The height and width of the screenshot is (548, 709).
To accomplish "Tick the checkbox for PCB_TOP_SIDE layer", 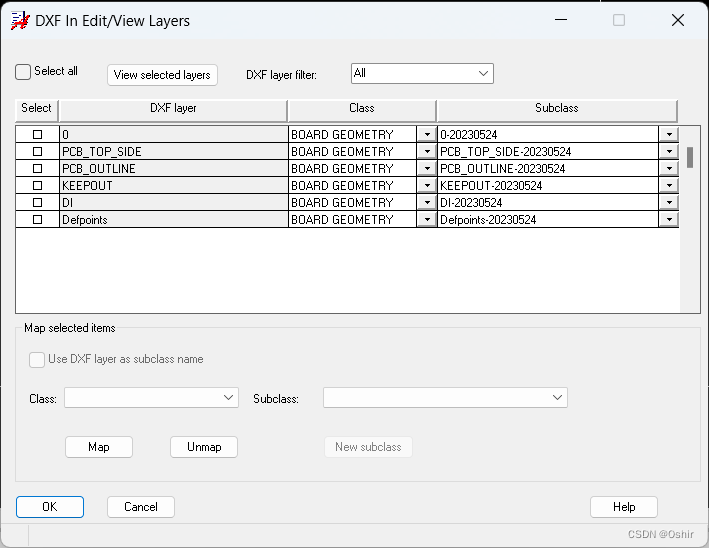I will (38, 152).
